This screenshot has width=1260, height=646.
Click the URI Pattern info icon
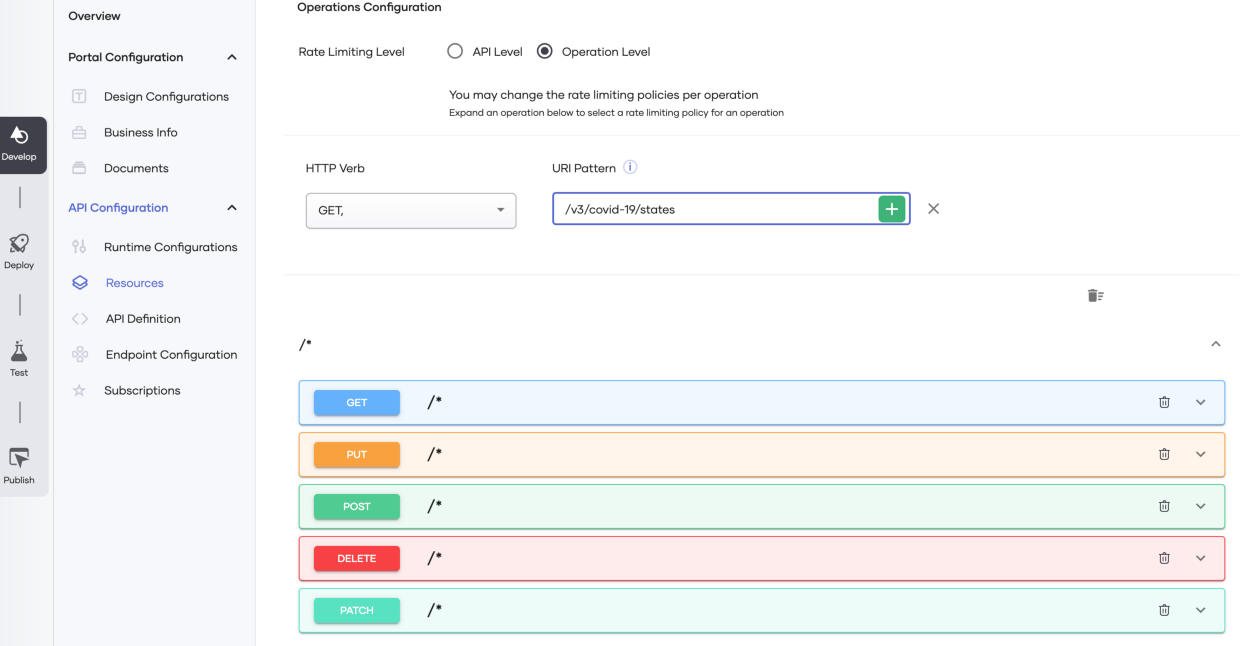tap(630, 167)
